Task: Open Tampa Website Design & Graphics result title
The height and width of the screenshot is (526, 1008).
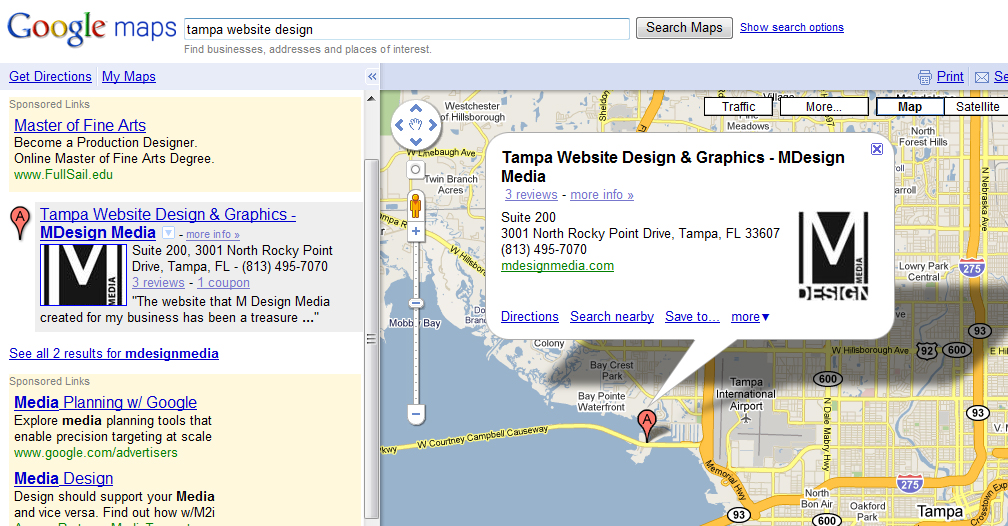Action: pyautogui.click(x=168, y=223)
